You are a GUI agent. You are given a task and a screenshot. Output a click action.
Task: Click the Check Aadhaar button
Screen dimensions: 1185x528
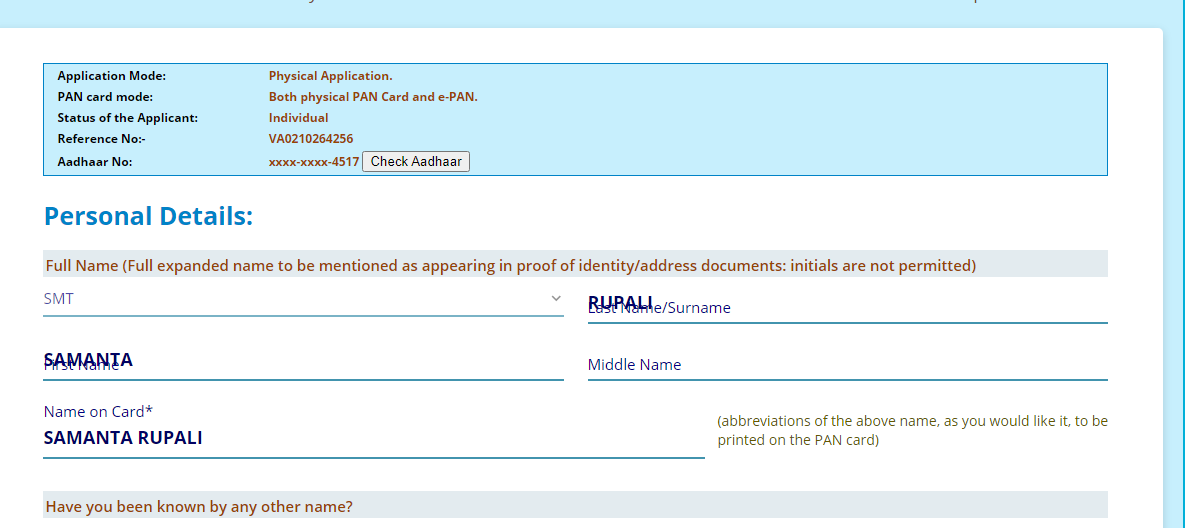point(415,161)
